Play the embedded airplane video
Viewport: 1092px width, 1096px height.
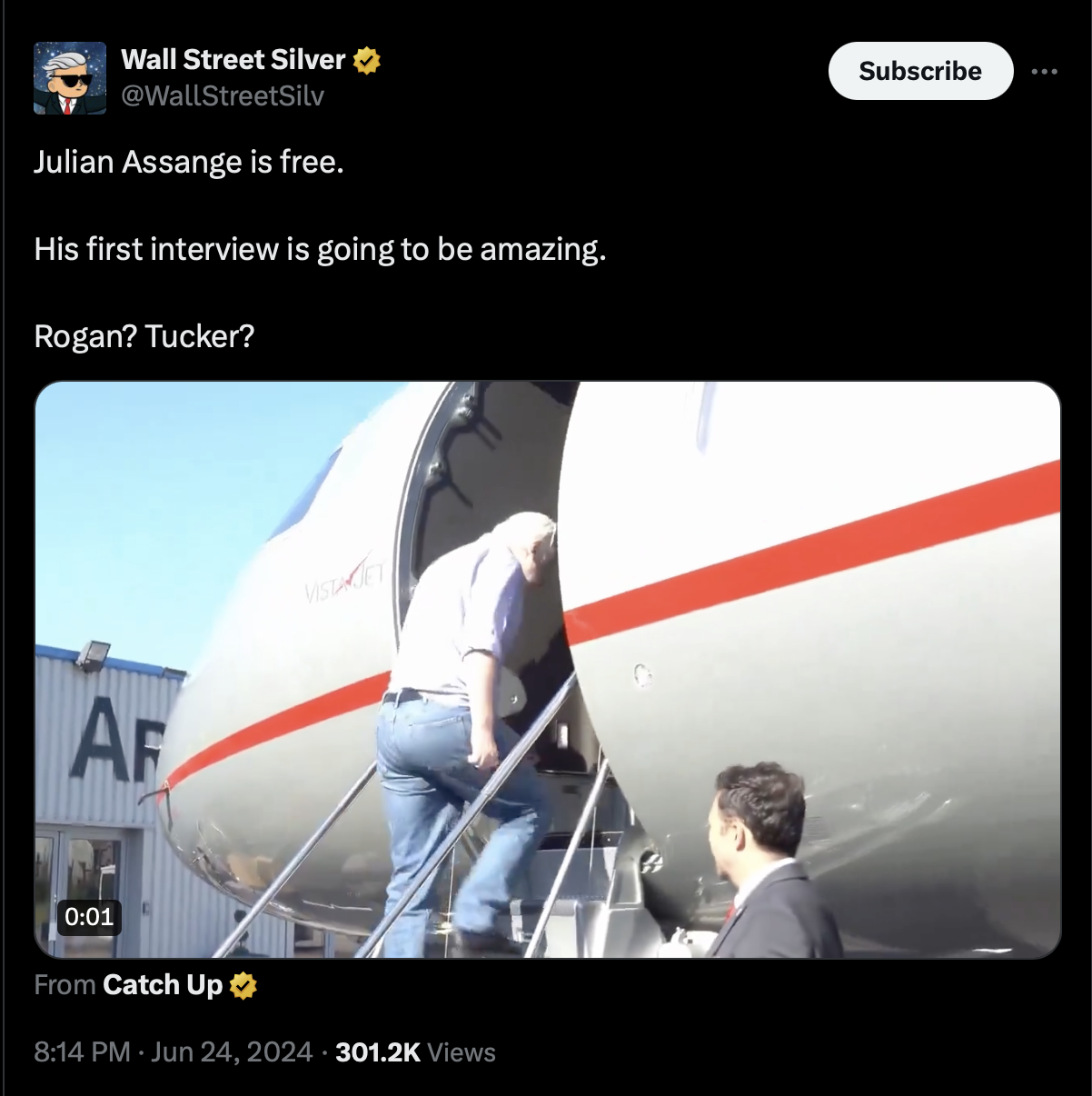click(x=548, y=670)
